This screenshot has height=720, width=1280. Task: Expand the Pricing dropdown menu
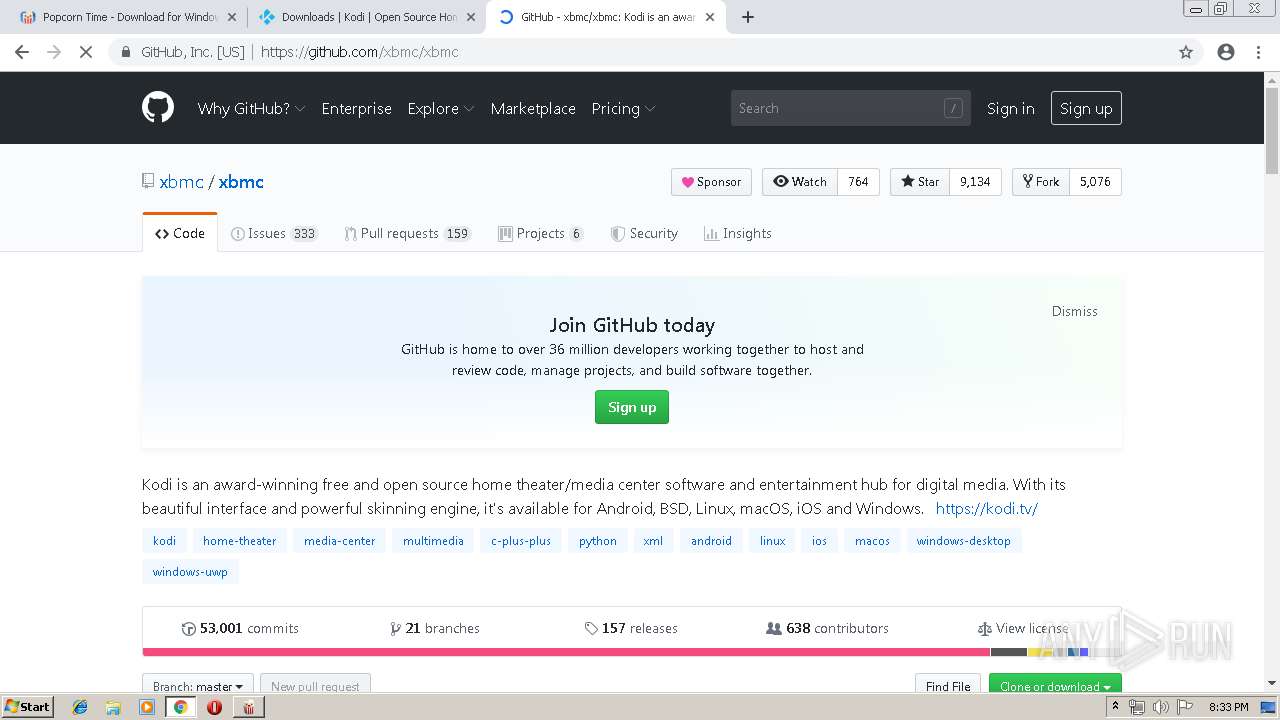[623, 108]
